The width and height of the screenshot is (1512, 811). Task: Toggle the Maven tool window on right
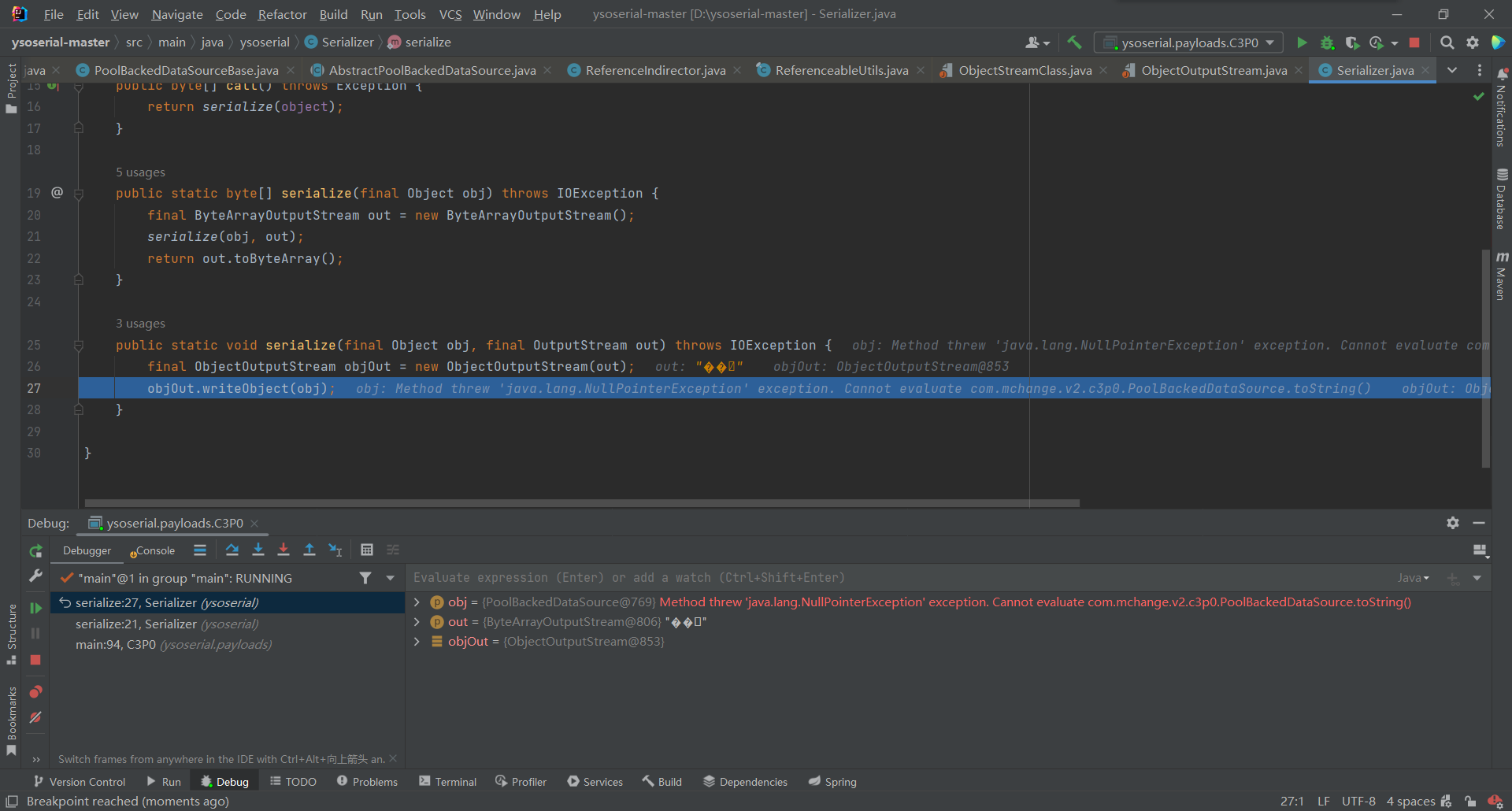pos(1502,276)
